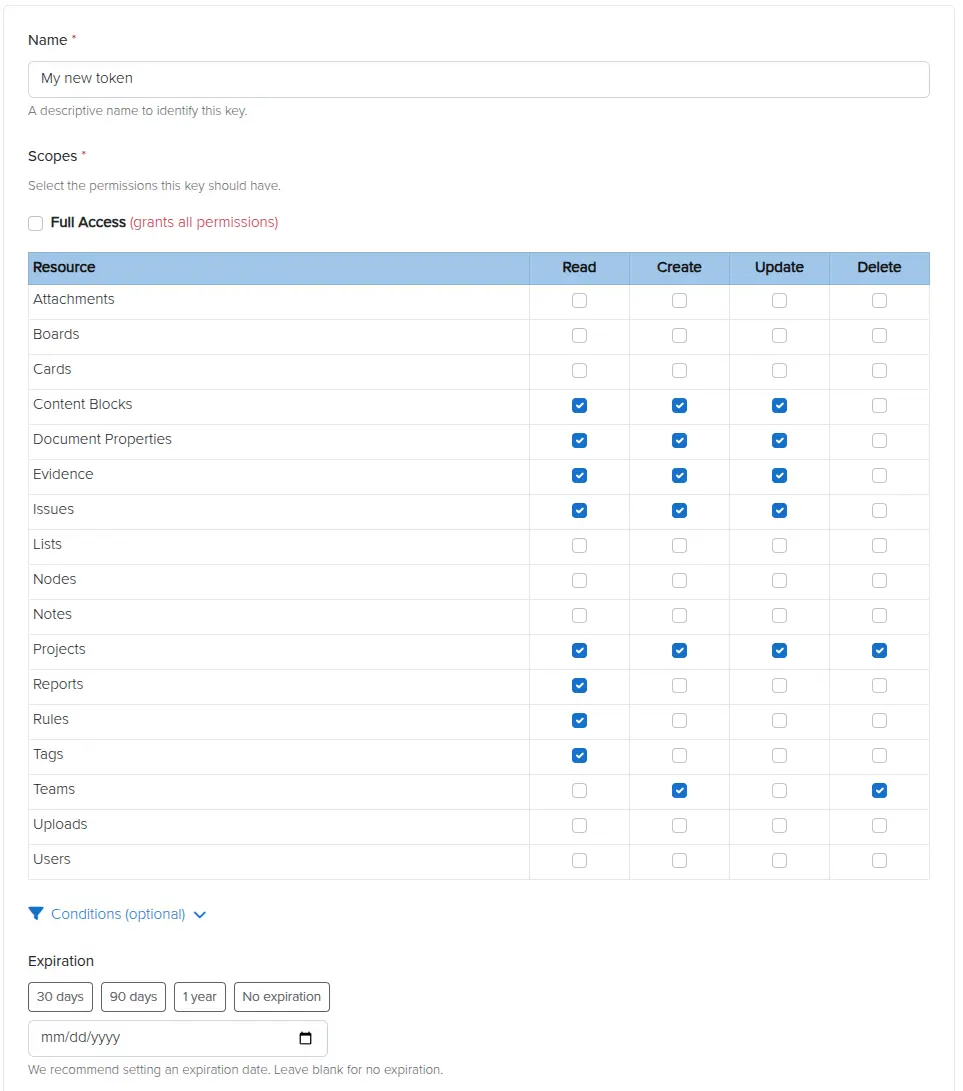Expand the Conditions (optional) section
963x1091 pixels.
117,913
